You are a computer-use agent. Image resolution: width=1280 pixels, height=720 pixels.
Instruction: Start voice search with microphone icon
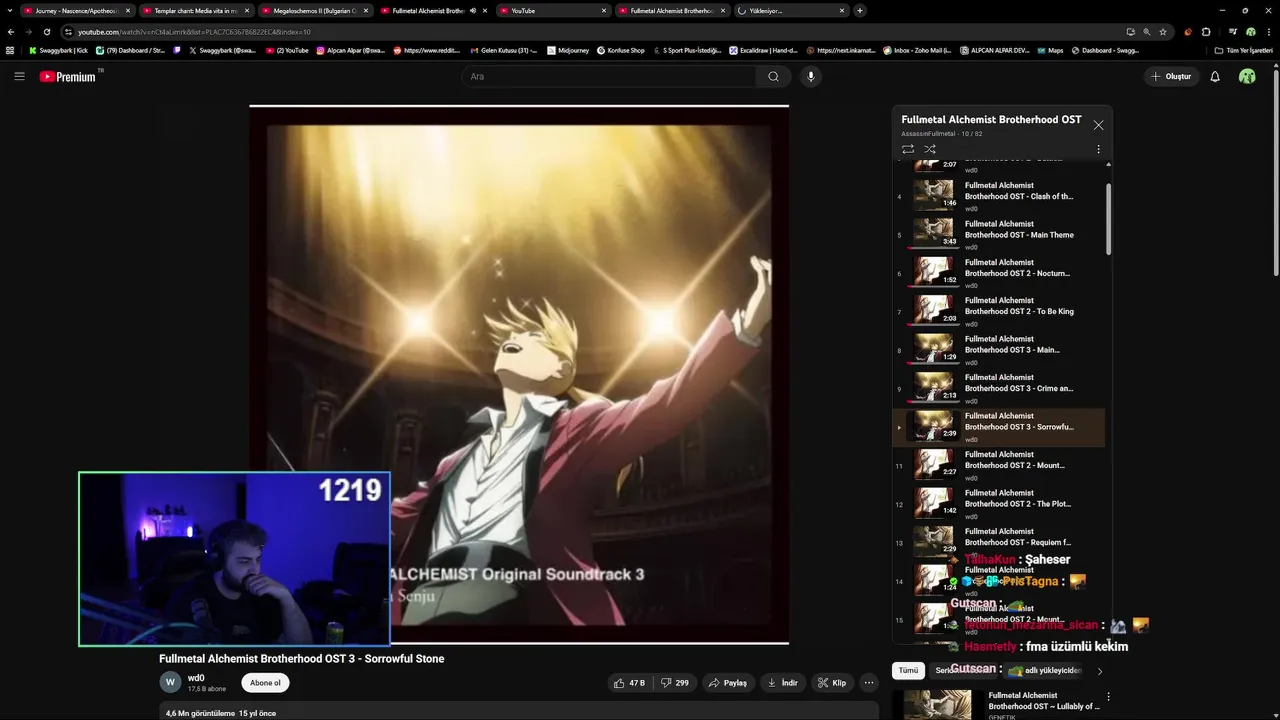click(x=811, y=76)
